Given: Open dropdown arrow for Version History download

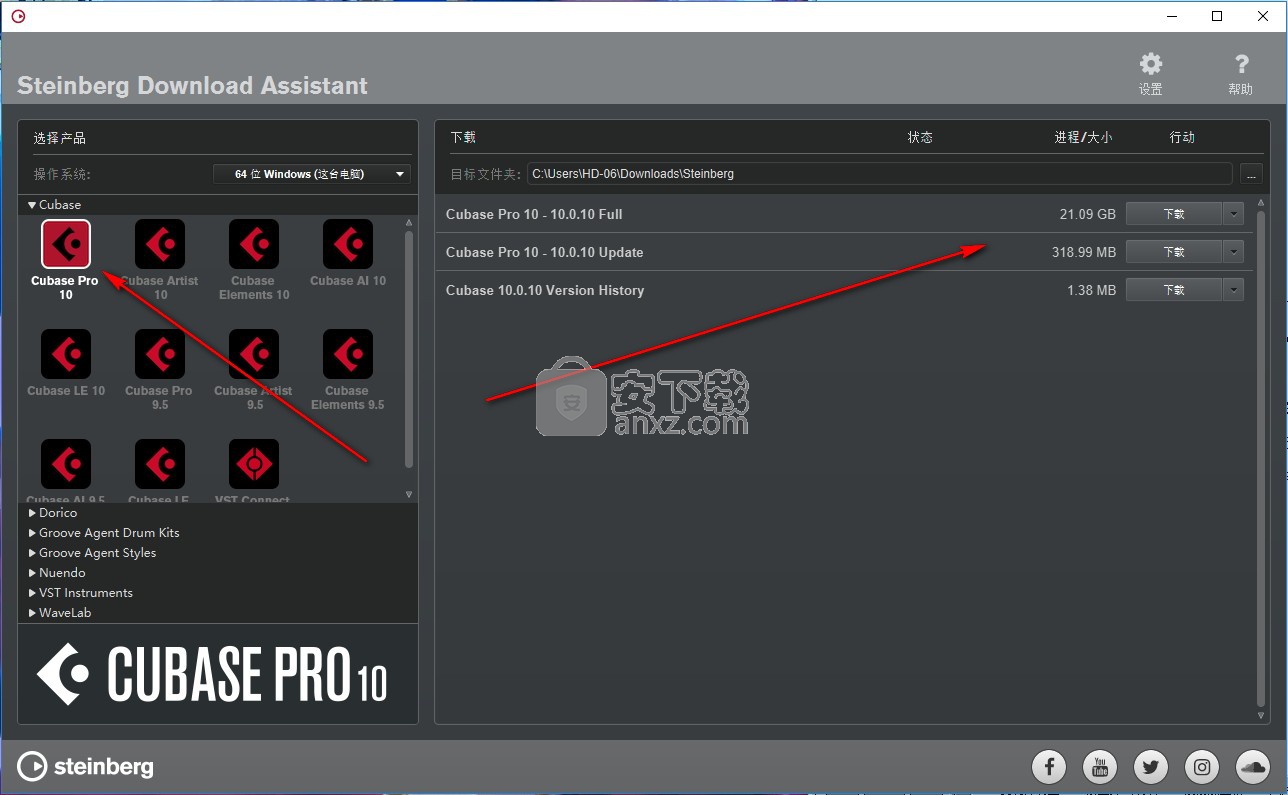Looking at the screenshot, I should point(1234,290).
